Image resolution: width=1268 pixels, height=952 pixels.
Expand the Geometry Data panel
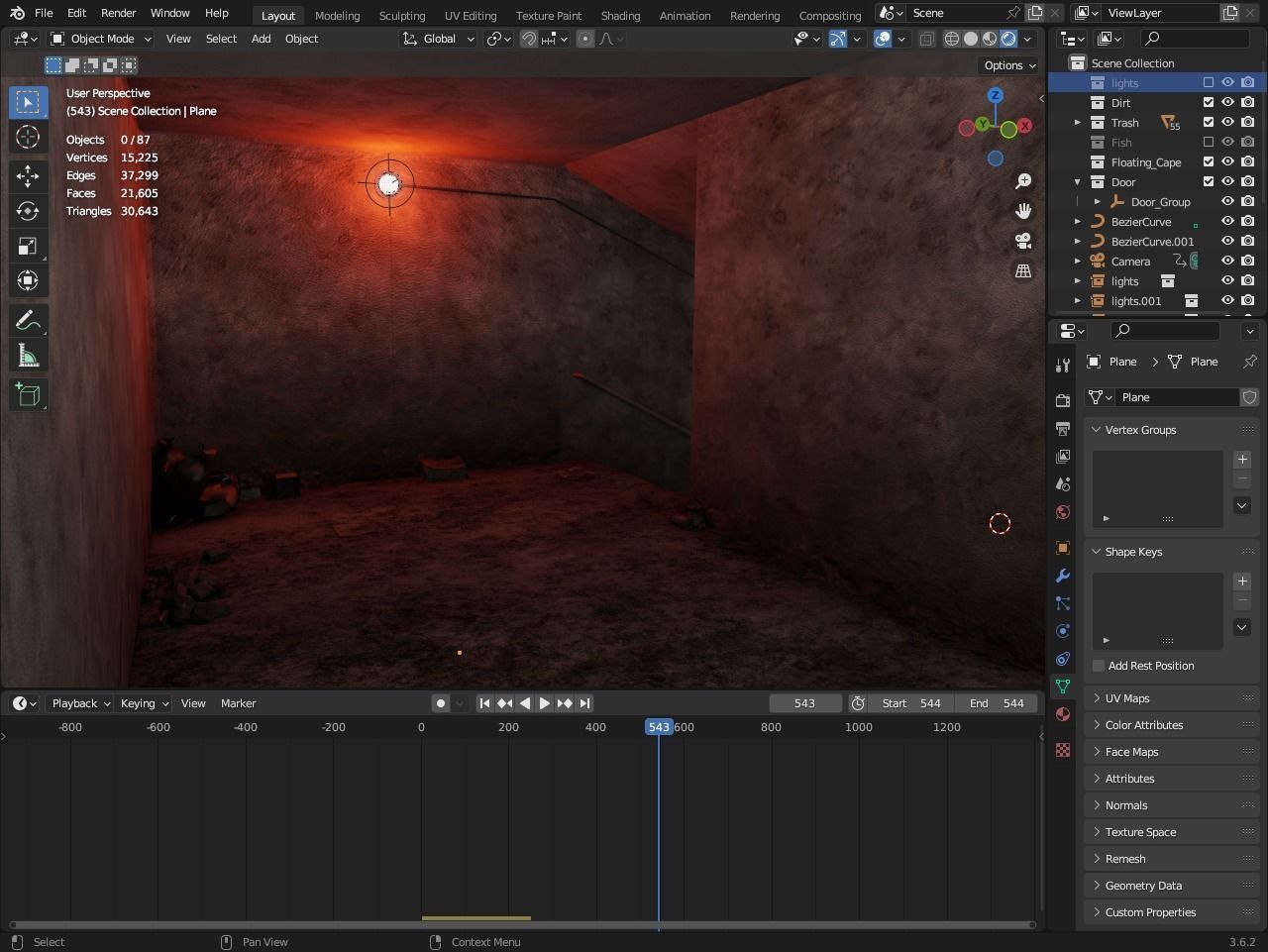1143,886
